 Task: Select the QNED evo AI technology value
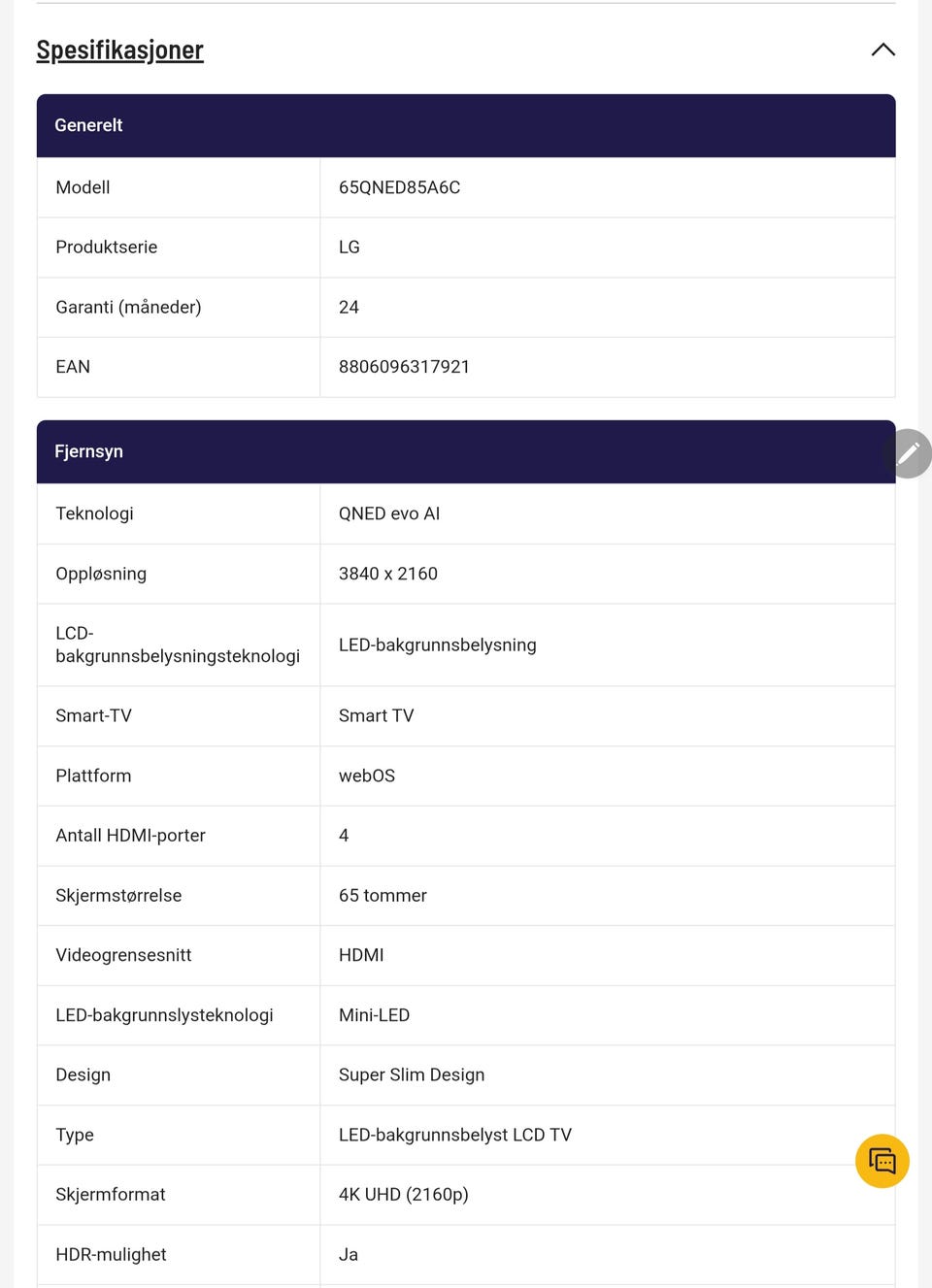(x=388, y=513)
